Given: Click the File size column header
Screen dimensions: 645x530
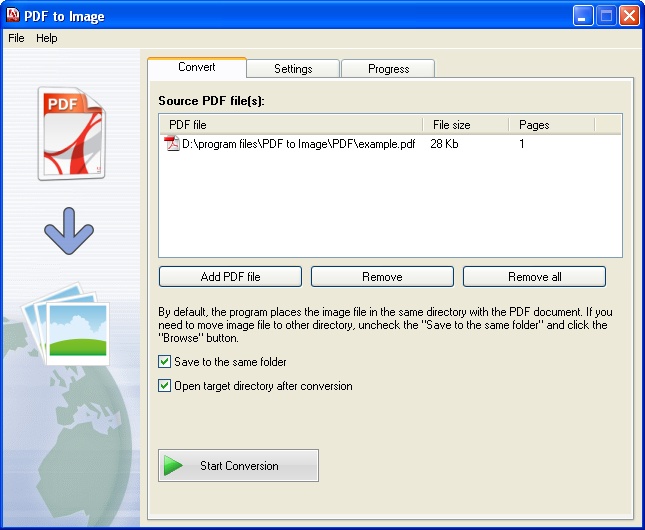Looking at the screenshot, I should (466, 125).
